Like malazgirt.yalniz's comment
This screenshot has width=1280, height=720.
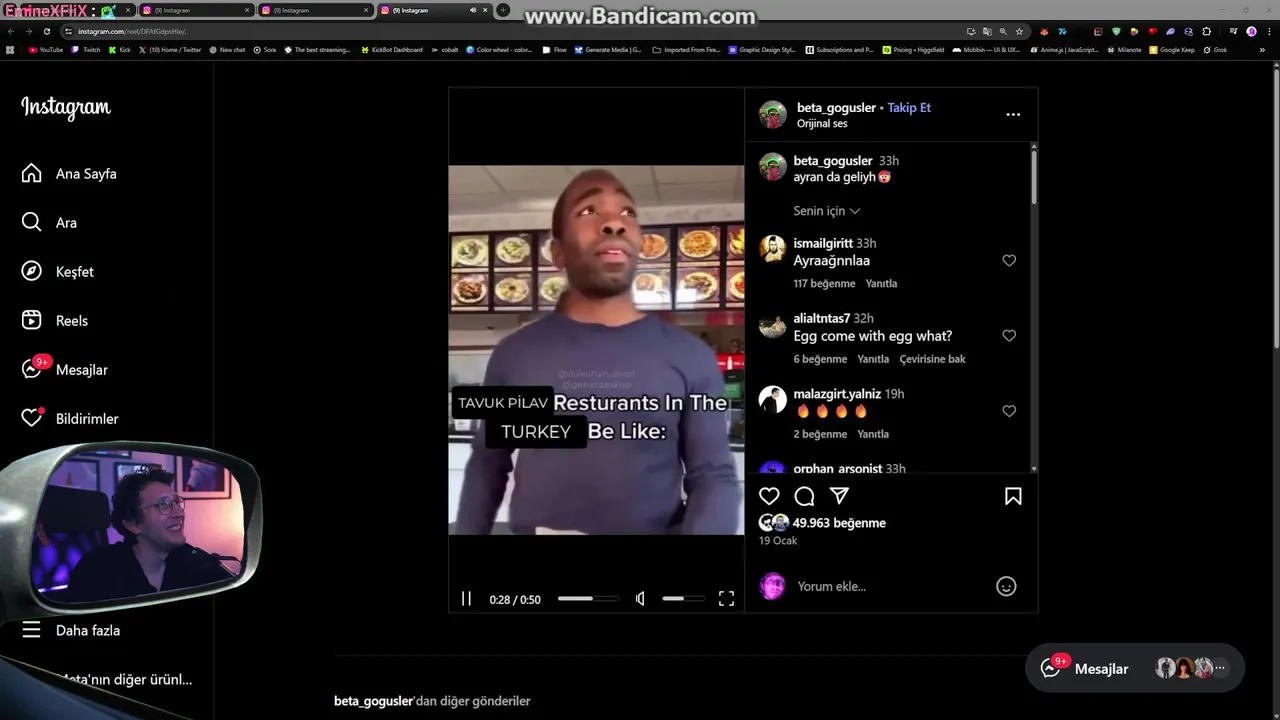(1009, 411)
